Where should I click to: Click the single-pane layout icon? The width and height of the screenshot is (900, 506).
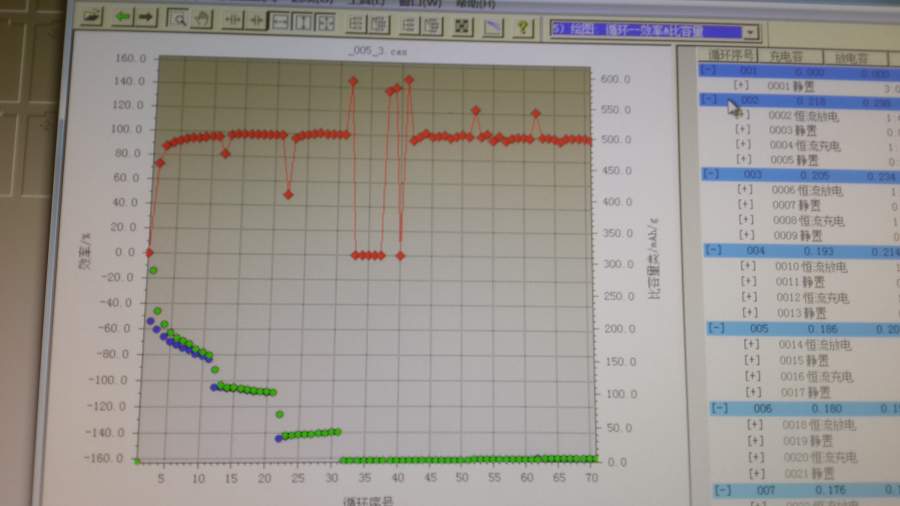[280, 22]
